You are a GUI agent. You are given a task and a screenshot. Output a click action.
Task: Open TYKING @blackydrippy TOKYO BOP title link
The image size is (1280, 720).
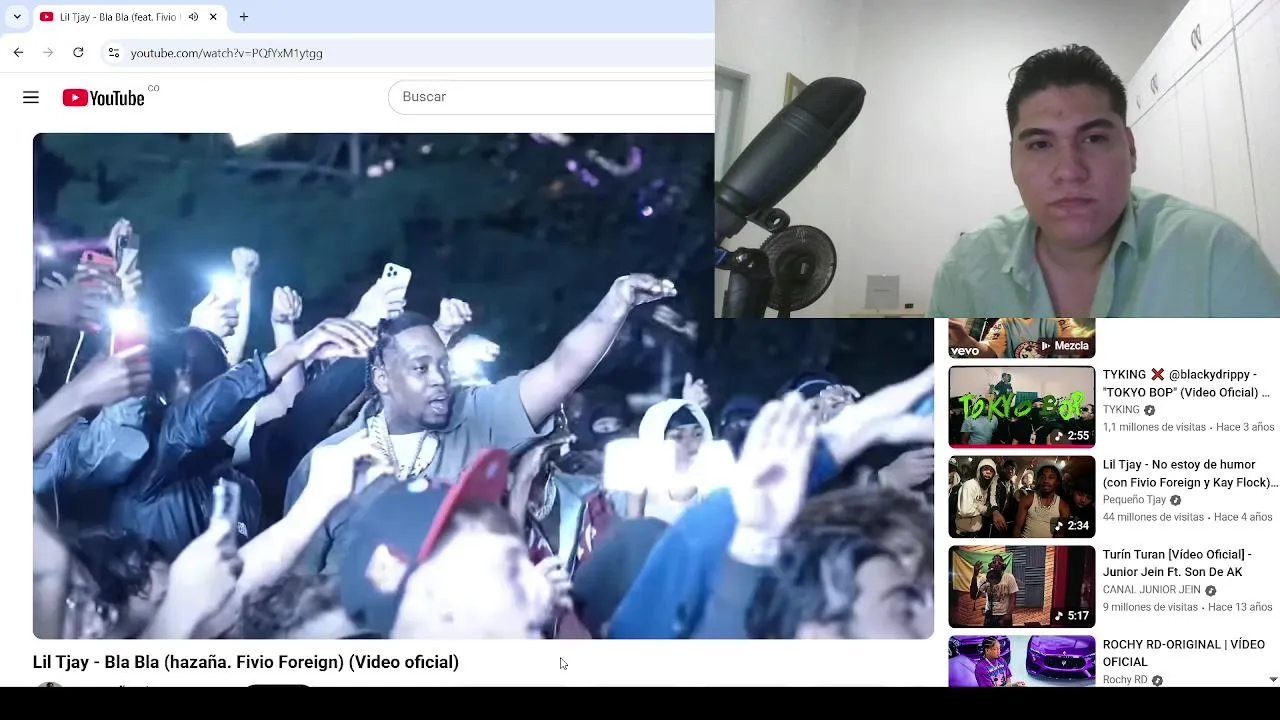pyautogui.click(x=1186, y=383)
